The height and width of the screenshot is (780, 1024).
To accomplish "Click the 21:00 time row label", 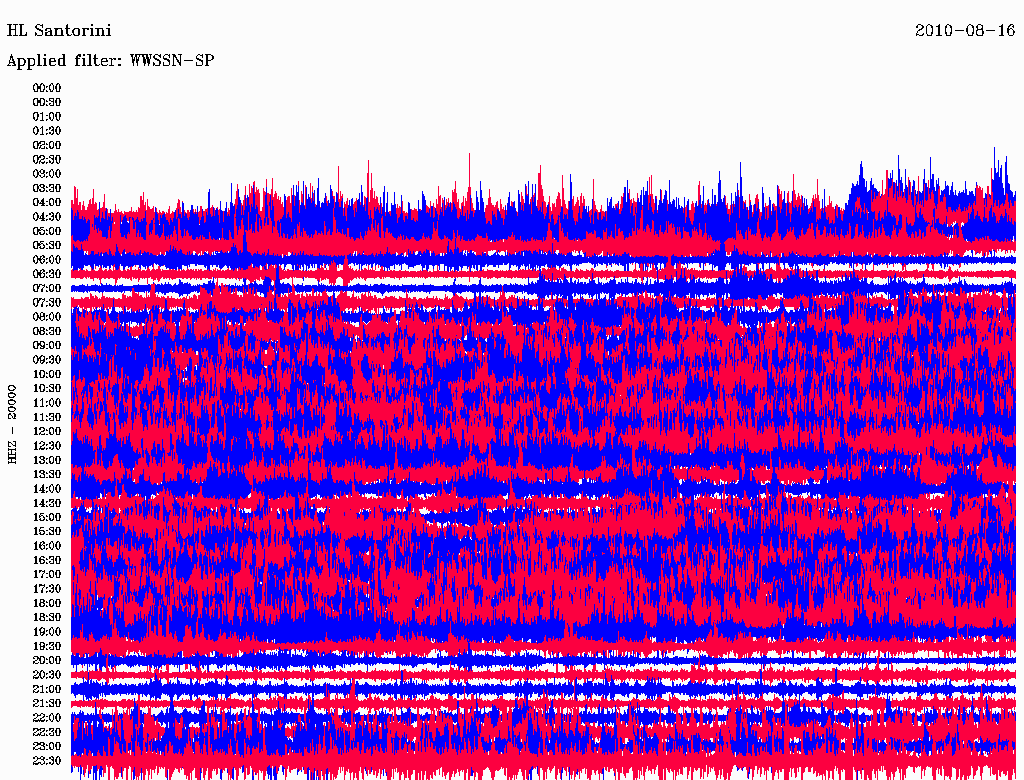I will click(47, 690).
